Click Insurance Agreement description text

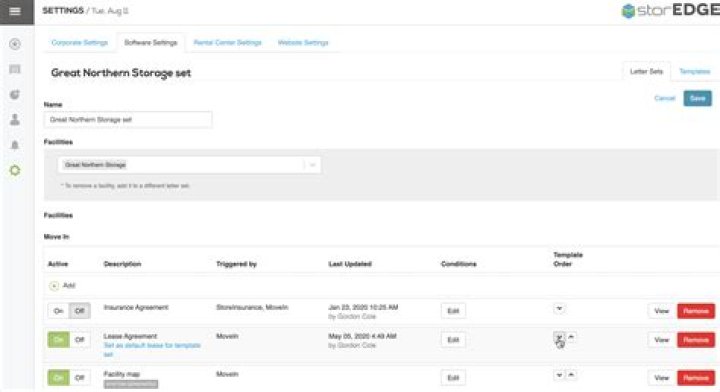pos(136,307)
